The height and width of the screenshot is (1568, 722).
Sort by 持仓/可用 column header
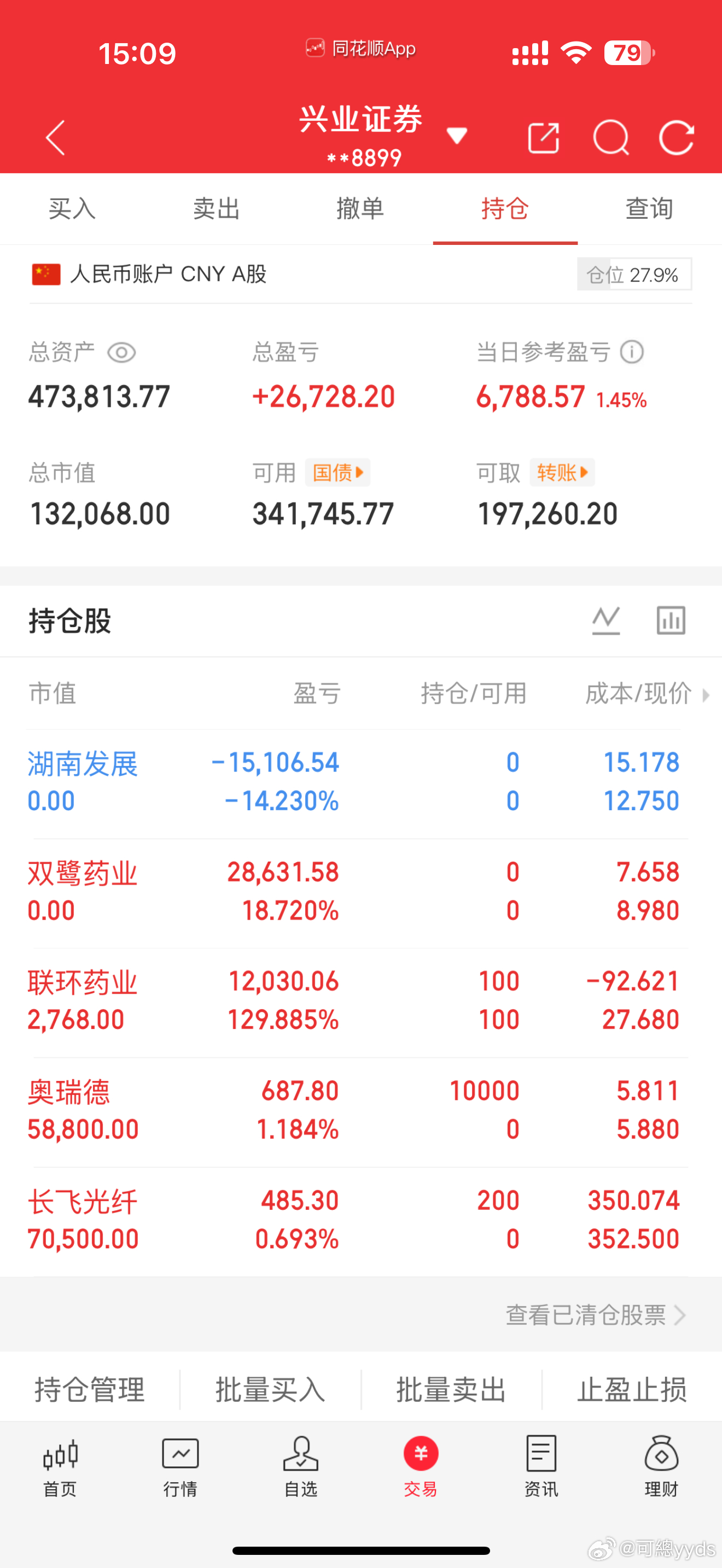point(474,693)
